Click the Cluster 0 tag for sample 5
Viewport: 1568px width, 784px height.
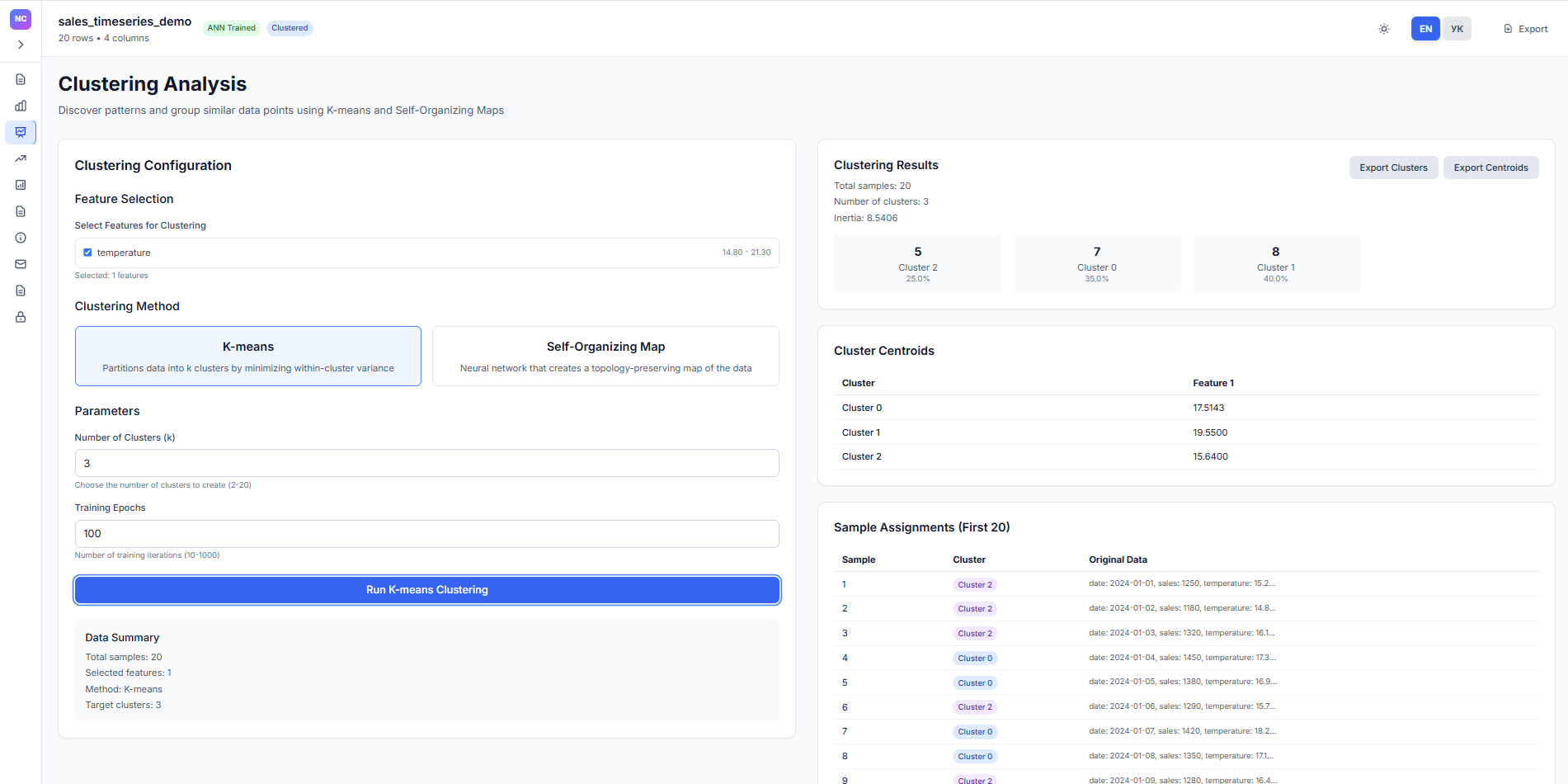tap(975, 683)
